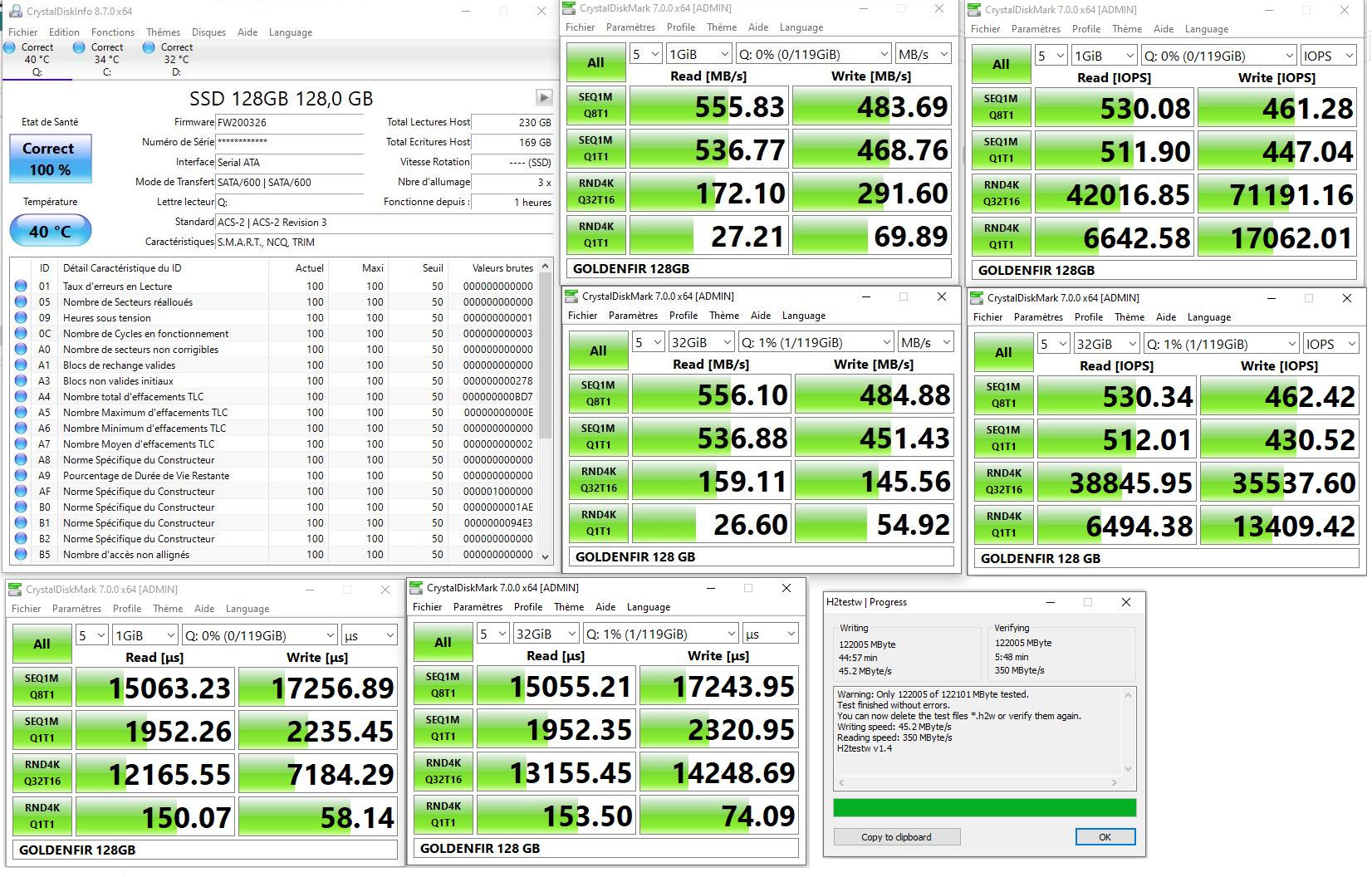Click status circle for A9 Durée de Vie Restante
Image resolution: width=1372 pixels, height=877 pixels.
click(21, 475)
